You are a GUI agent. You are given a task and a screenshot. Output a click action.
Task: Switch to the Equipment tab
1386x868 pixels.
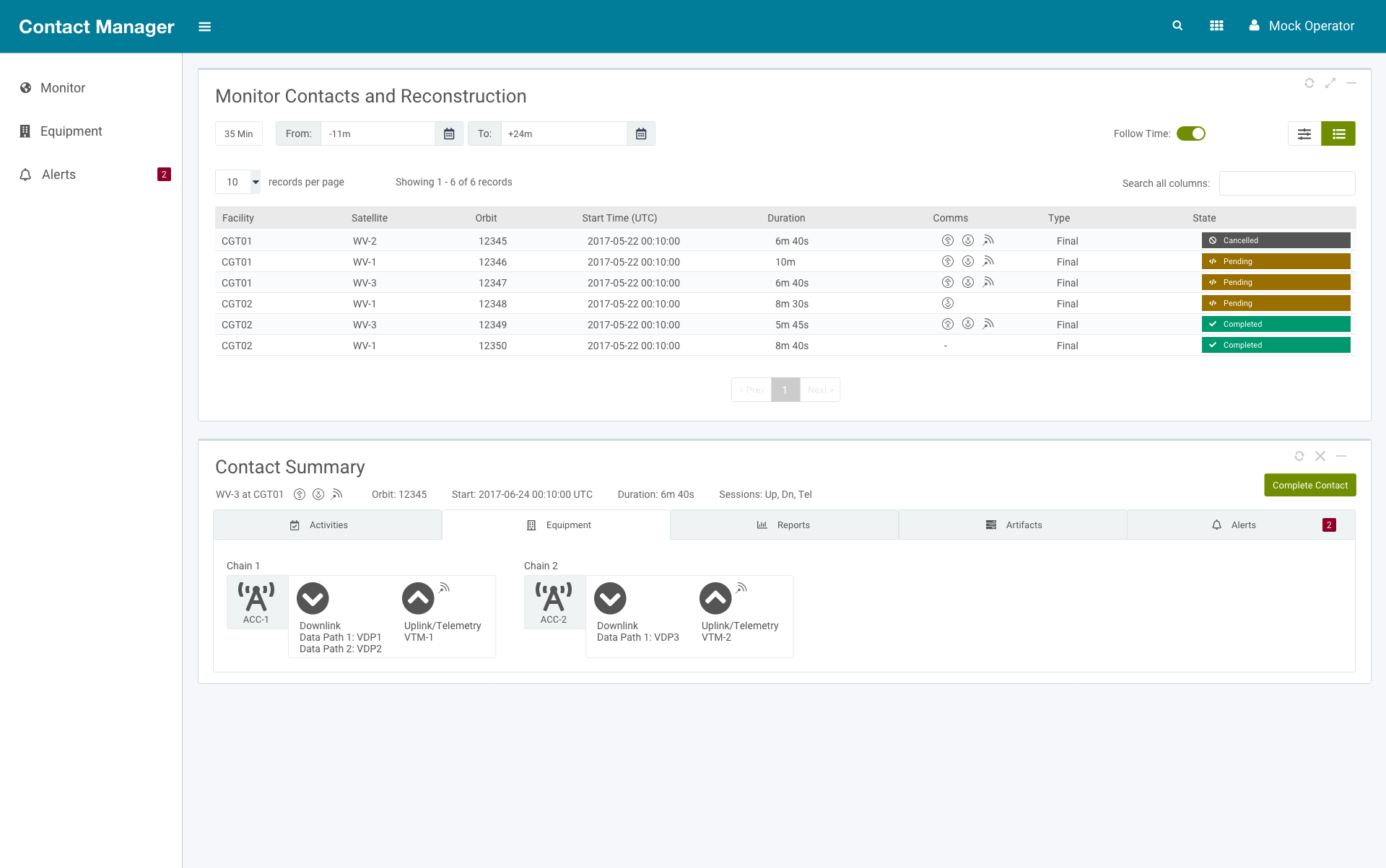[556, 525]
